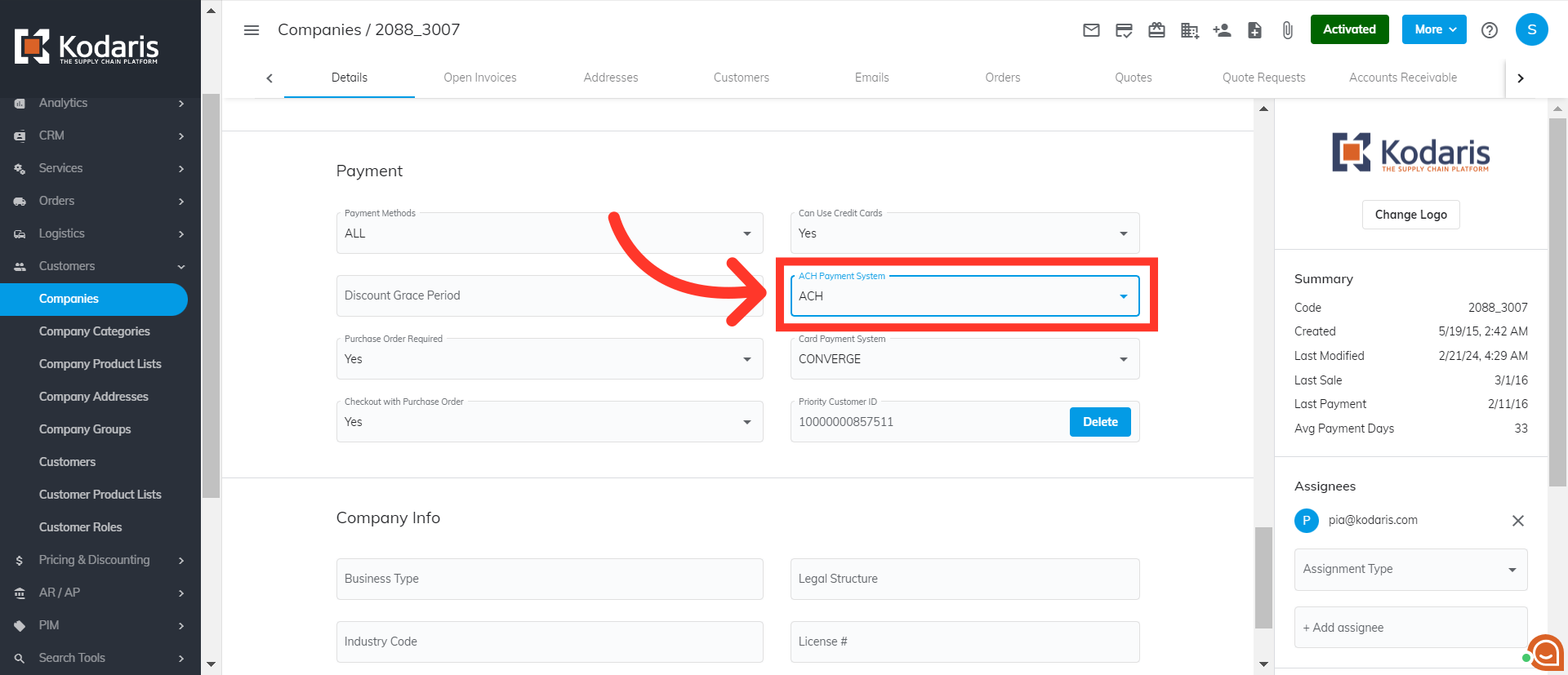Click the Industry Code input field

550,642
